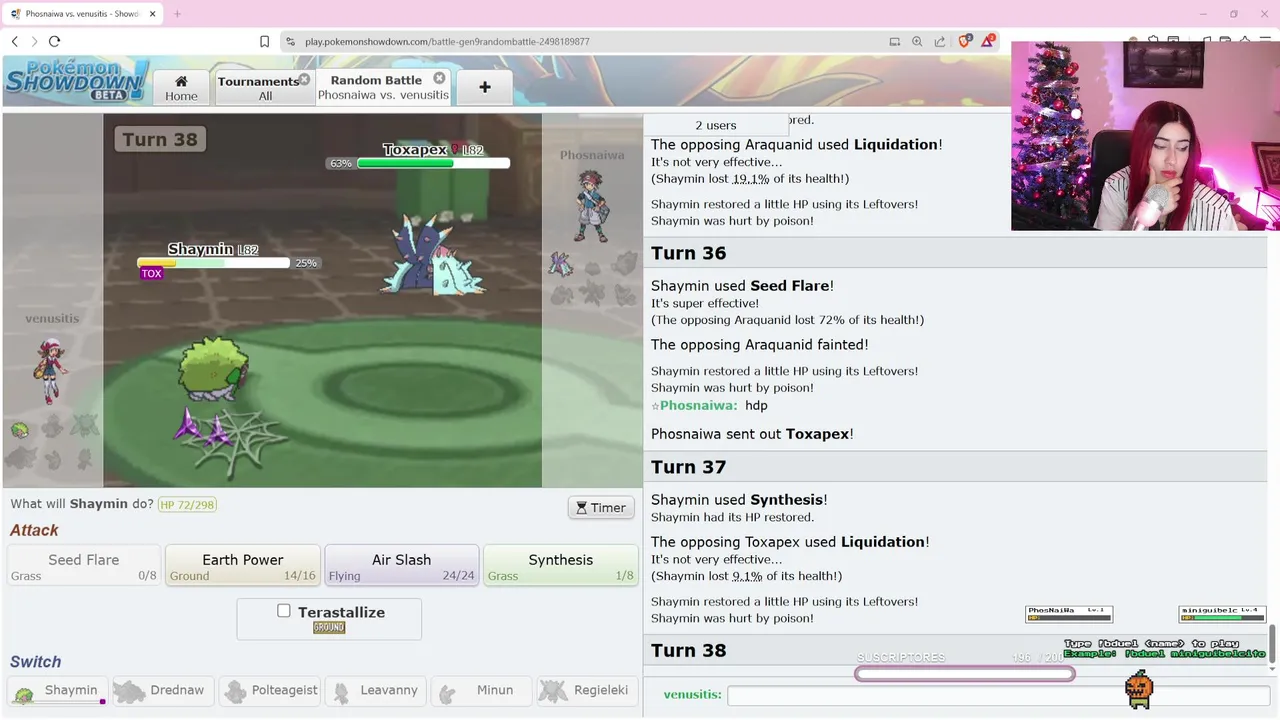Screen dimensions: 1280x720
Task: Open a new browser tab with plus
Action: coord(177,14)
